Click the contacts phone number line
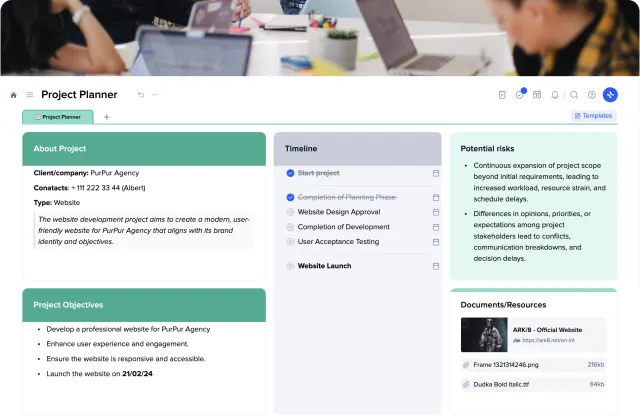 (x=89, y=188)
